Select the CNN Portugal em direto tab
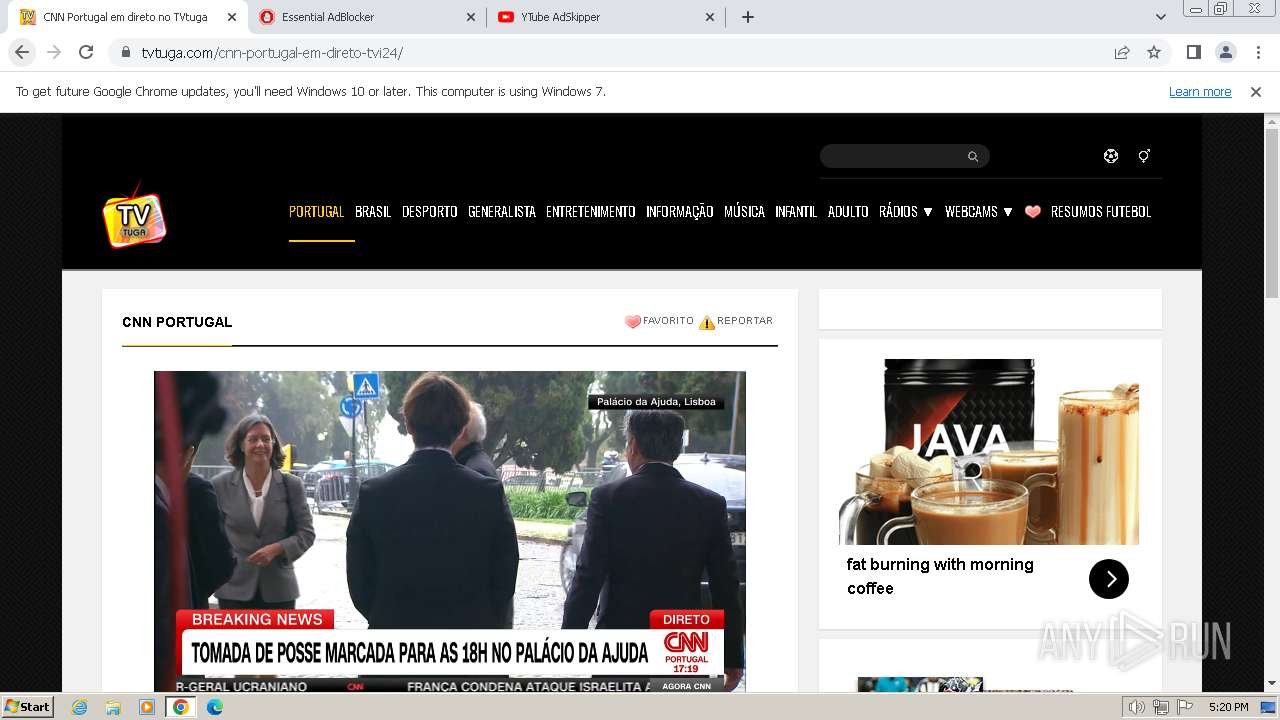1280x720 pixels. pyautogui.click(x=128, y=17)
